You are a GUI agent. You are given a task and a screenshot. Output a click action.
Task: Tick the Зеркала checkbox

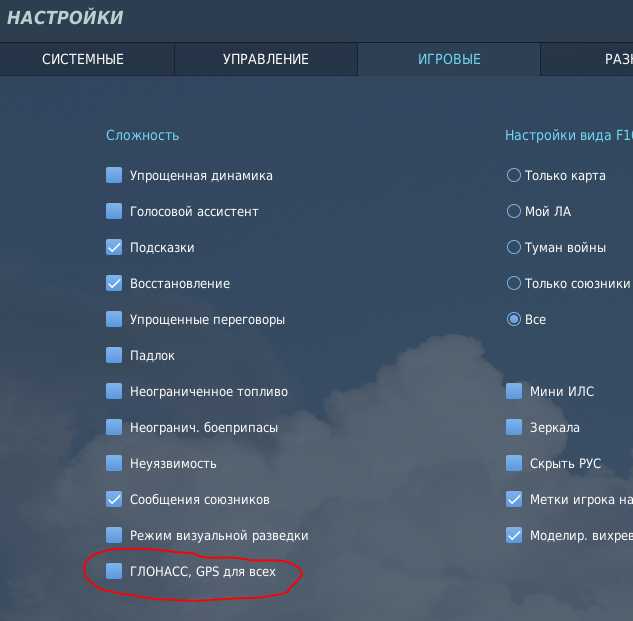[514, 427]
